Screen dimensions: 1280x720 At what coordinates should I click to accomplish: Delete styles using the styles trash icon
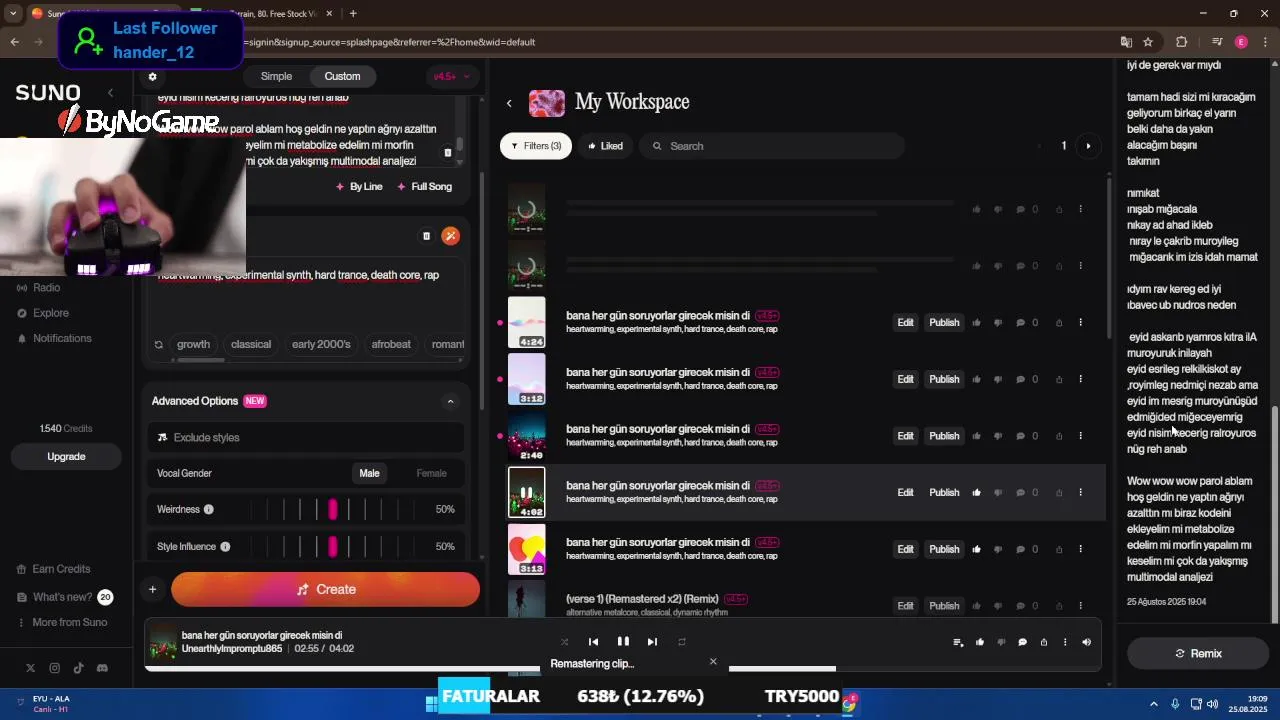pyautogui.click(x=426, y=236)
